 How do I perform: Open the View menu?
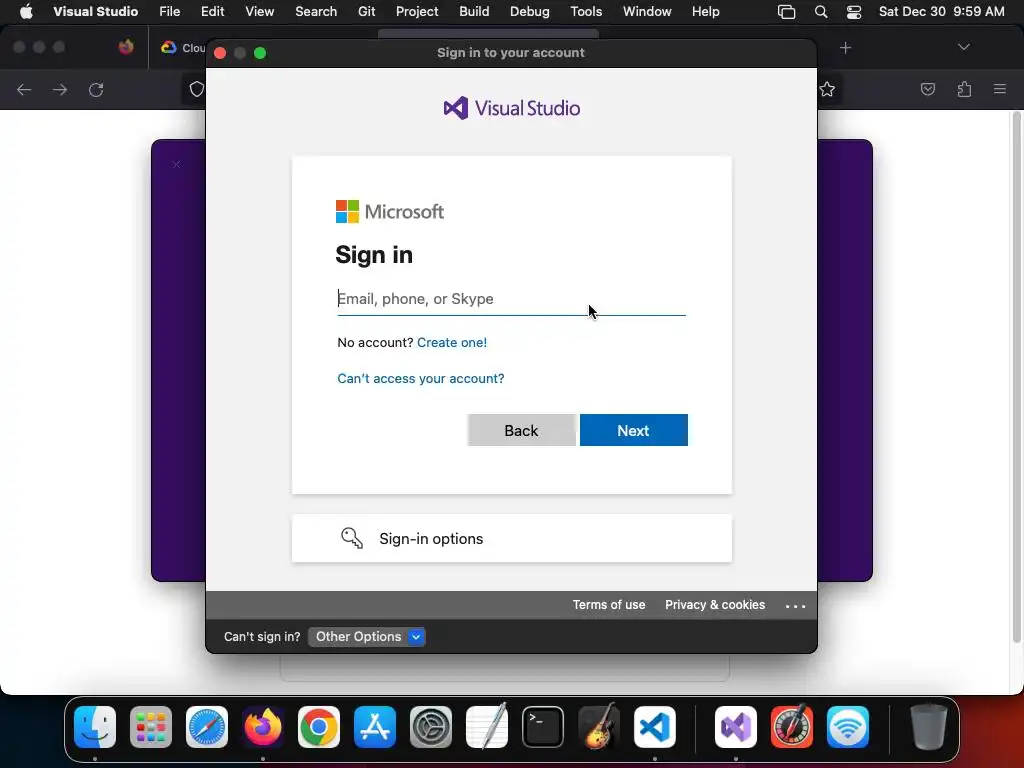coord(259,12)
